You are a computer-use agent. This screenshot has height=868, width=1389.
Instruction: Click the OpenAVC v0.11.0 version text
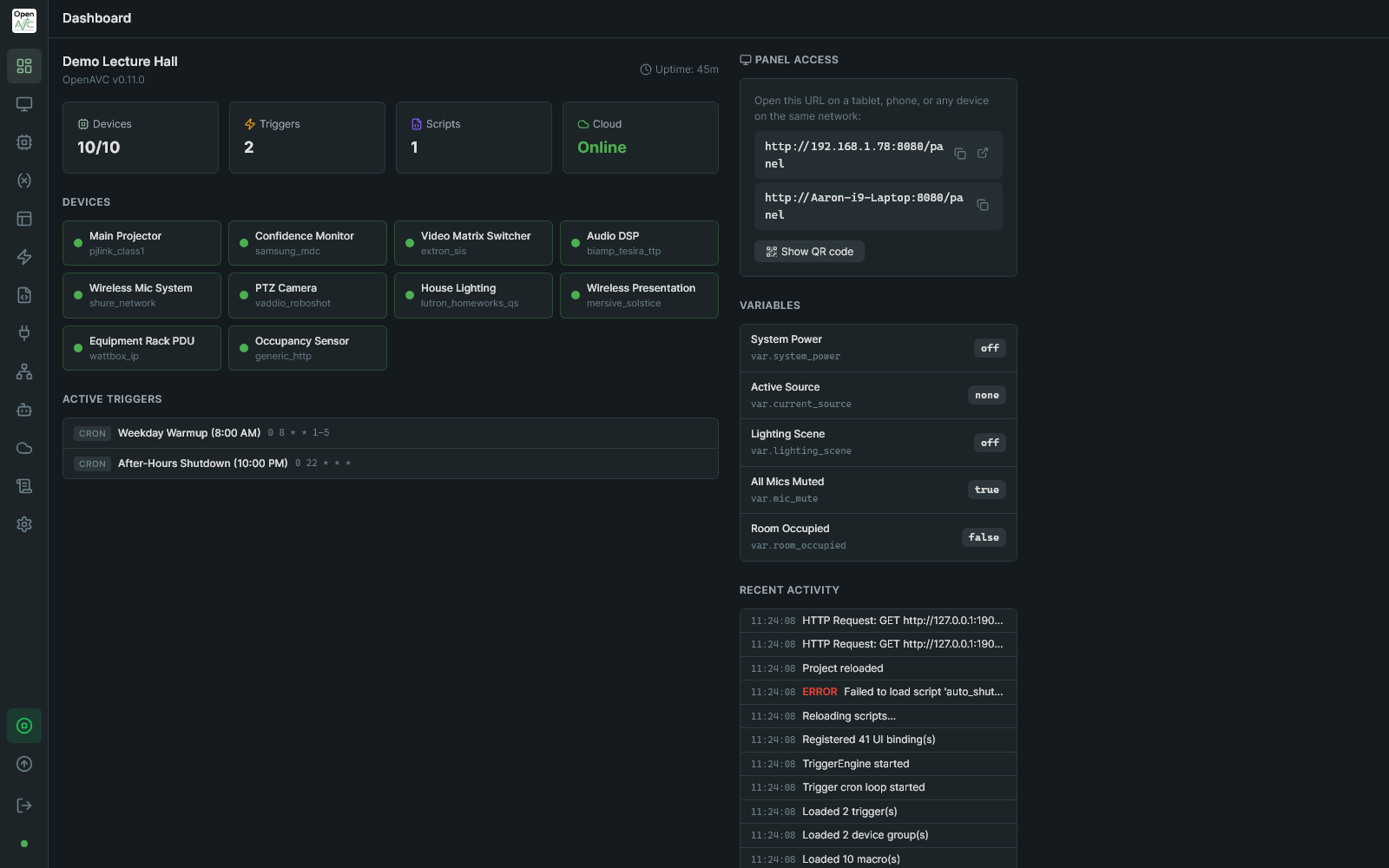click(x=103, y=80)
